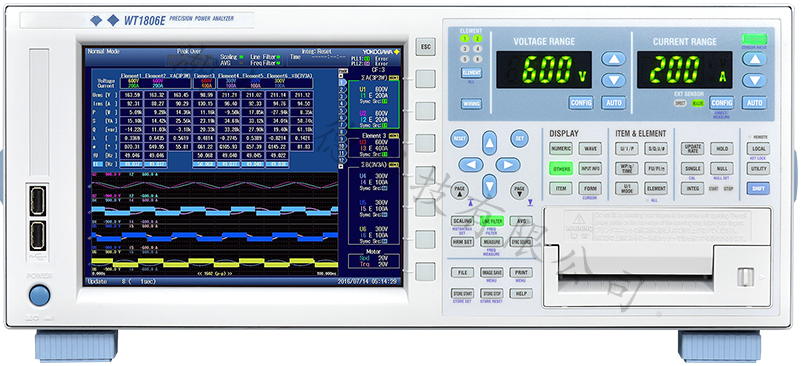Screen dimensions: 801x366
Task: Tap the up arrow cursor key
Action: pyautogui.click(x=489, y=144)
